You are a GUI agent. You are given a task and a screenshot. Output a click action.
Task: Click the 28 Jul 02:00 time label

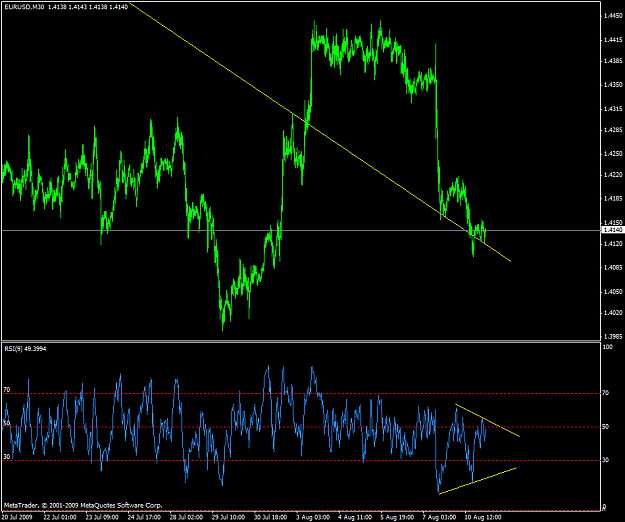coord(187,517)
